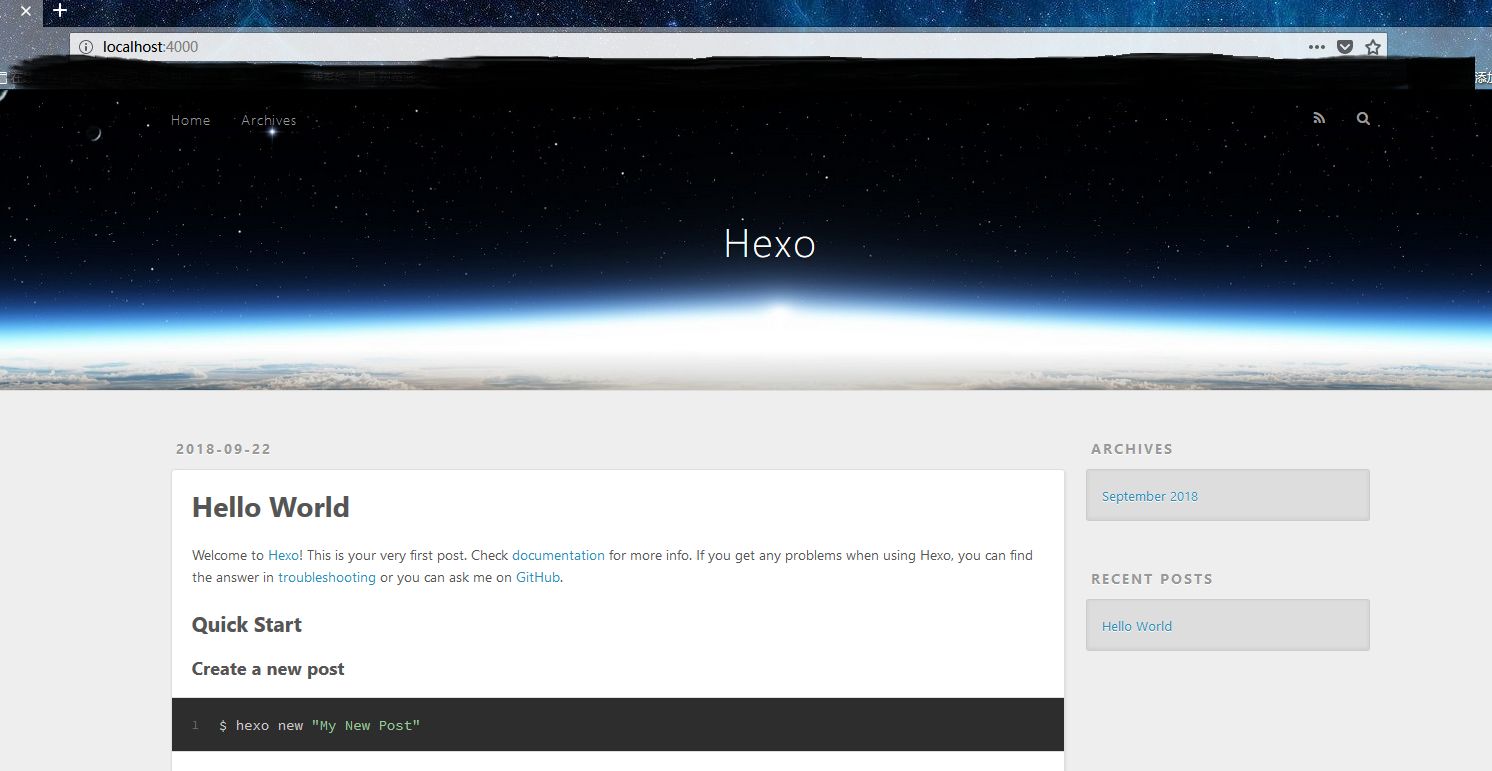Click the RECENT POSTS widget heading

click(x=1152, y=579)
